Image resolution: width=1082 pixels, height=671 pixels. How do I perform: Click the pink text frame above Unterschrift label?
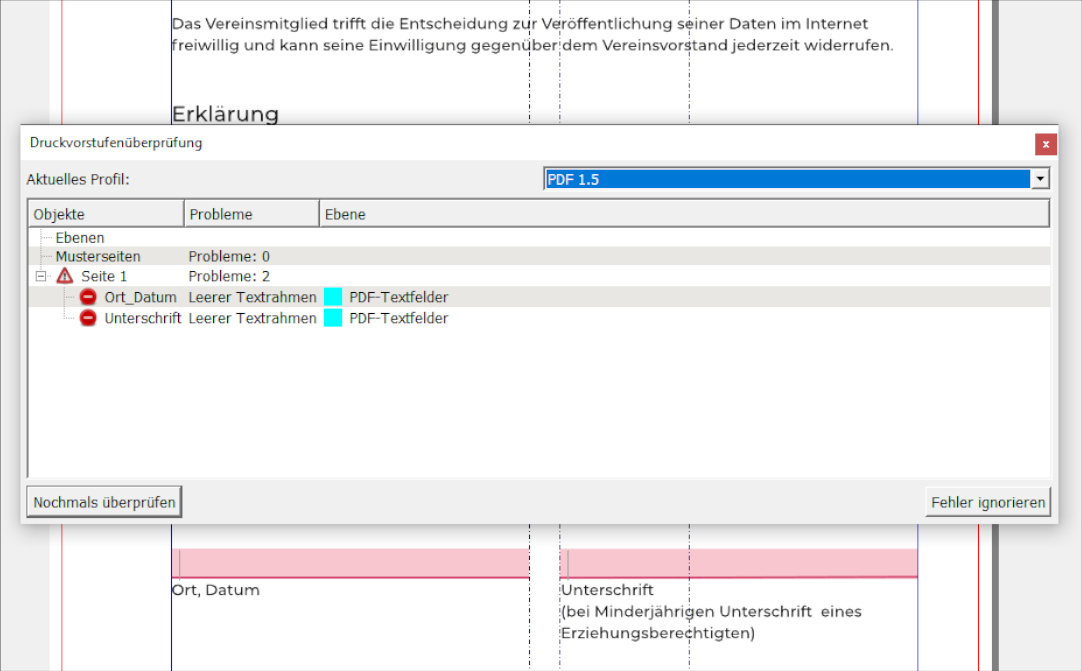pyautogui.click(x=740, y=562)
